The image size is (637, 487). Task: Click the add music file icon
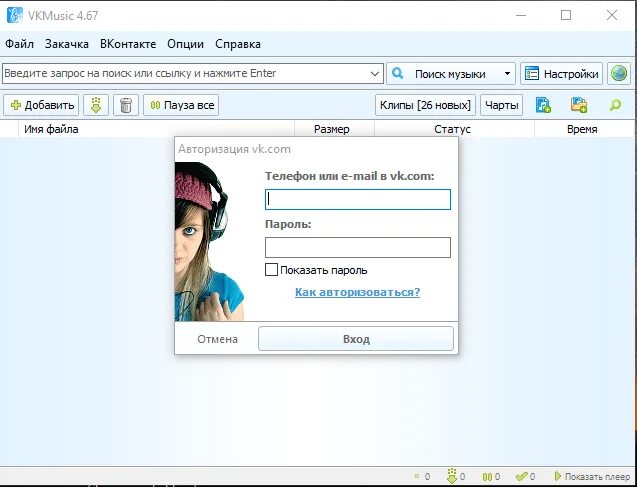click(x=543, y=105)
